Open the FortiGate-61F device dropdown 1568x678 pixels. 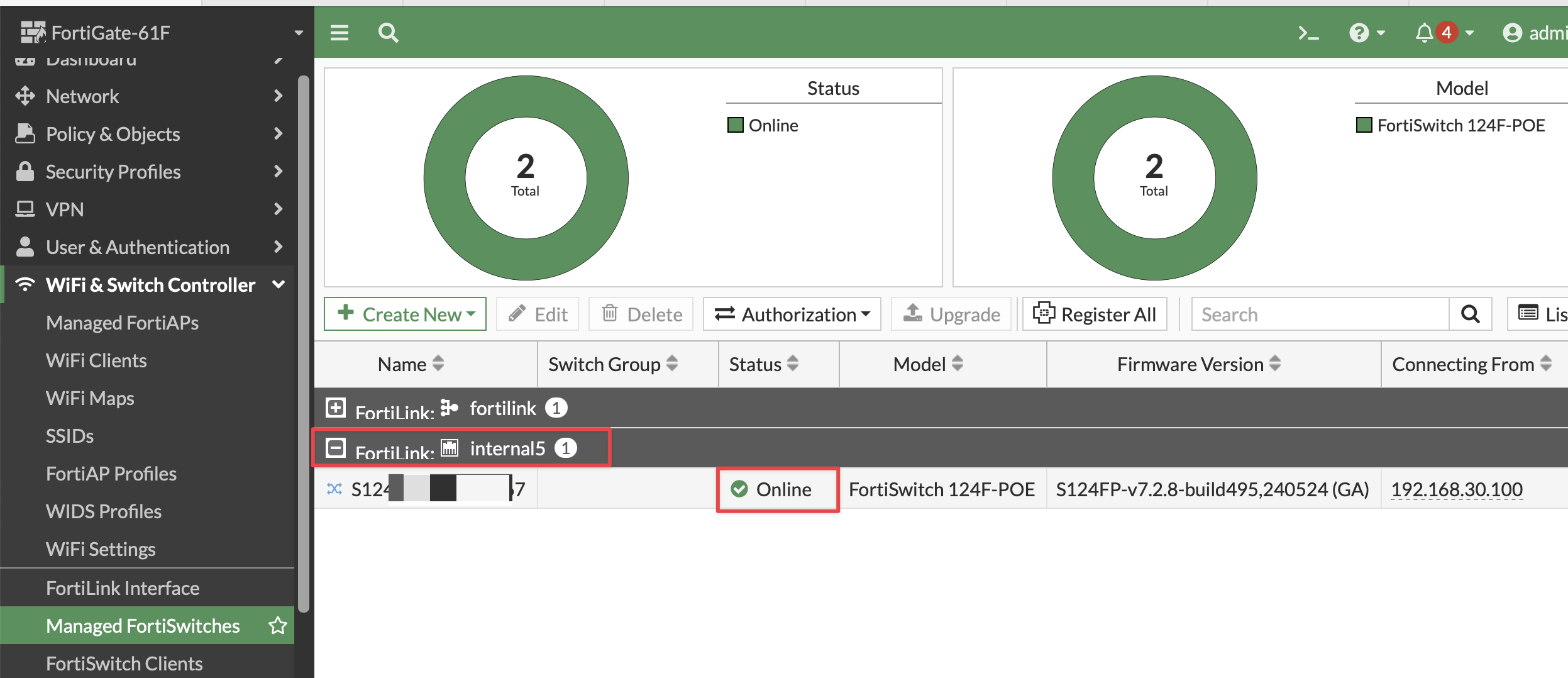click(x=299, y=33)
